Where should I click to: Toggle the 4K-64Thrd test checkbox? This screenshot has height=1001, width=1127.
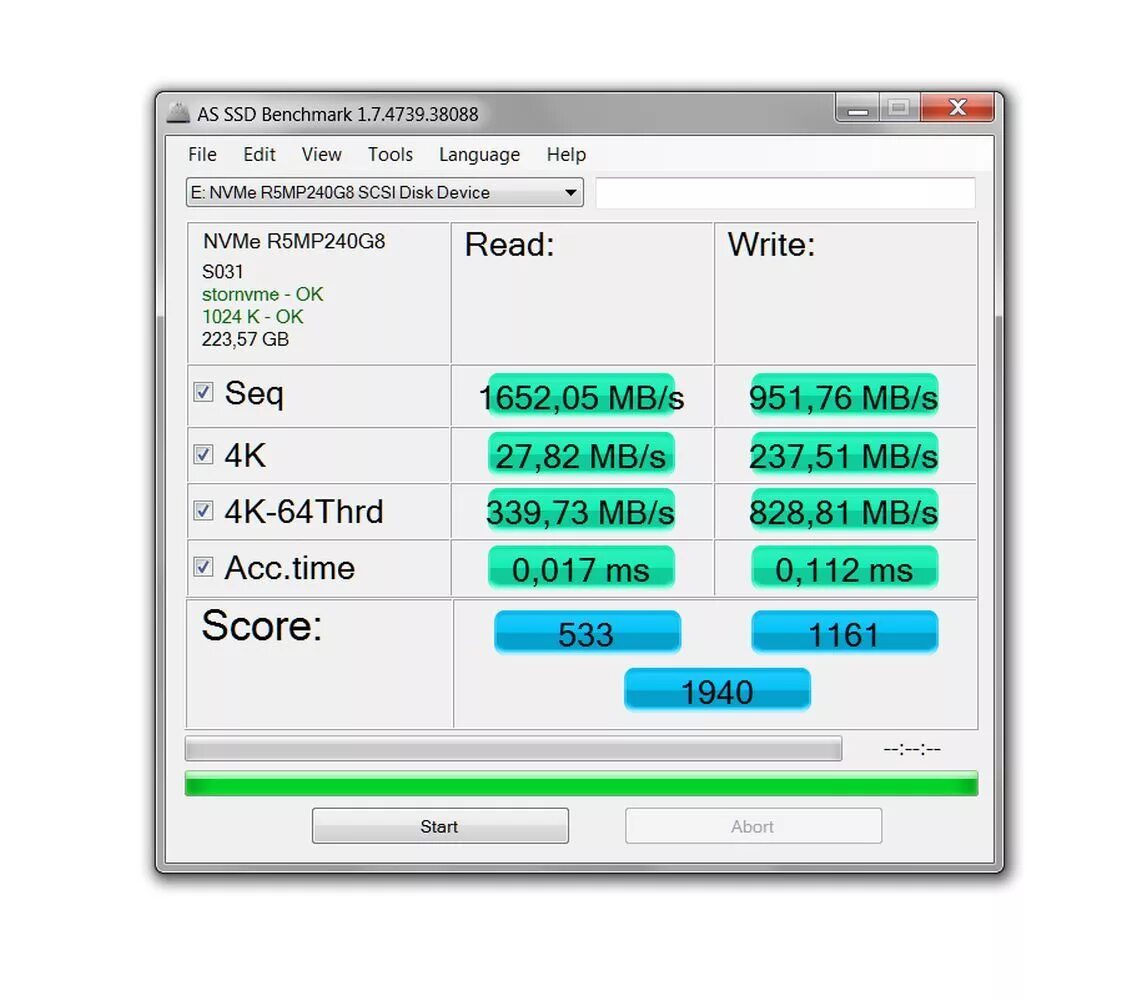(x=203, y=511)
